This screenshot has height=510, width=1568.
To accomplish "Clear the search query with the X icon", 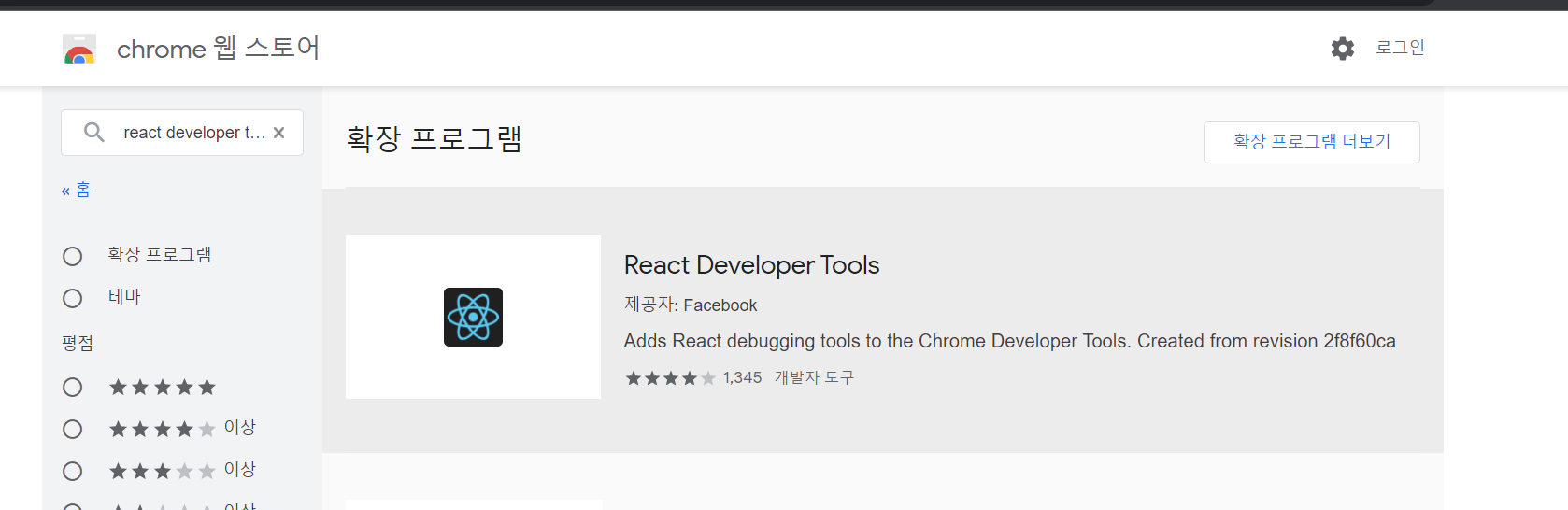I will (x=278, y=133).
